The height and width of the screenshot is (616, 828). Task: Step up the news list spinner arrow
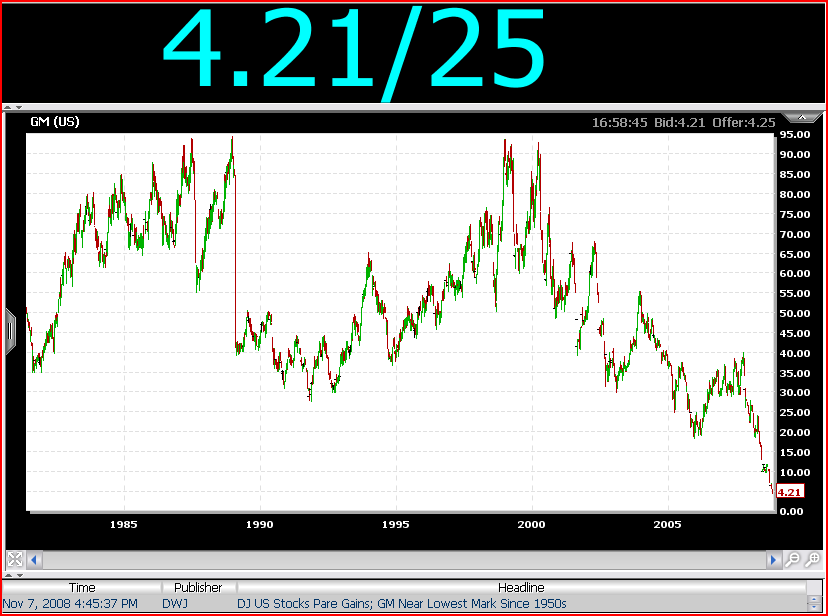coord(814,599)
